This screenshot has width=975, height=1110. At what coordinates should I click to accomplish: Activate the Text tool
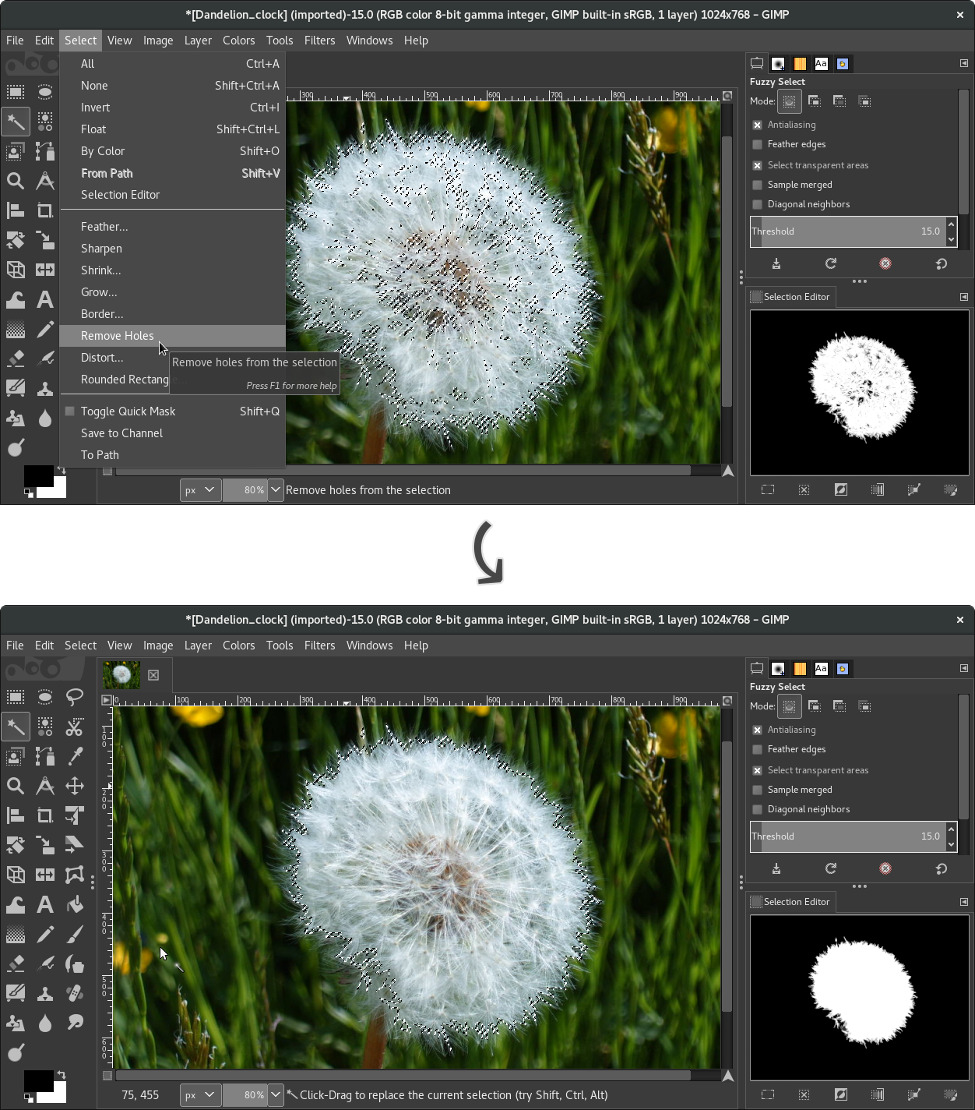[44, 904]
